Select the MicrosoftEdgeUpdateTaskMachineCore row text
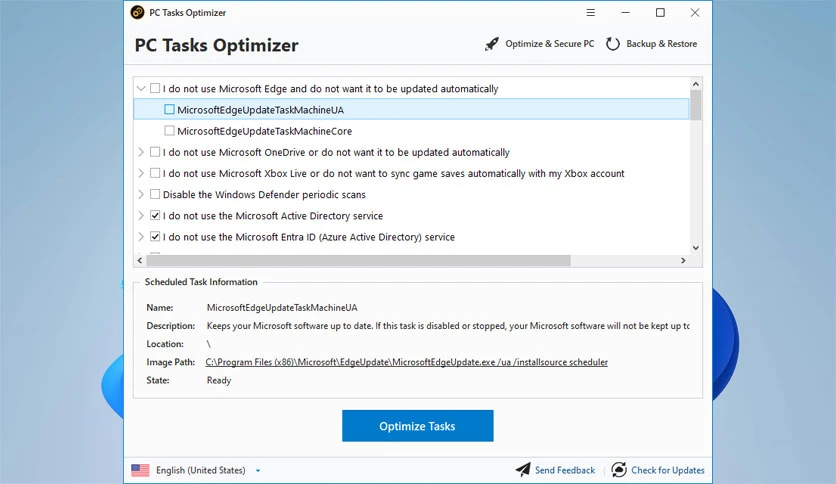Screen dimensions: 836x484 (x=264, y=131)
